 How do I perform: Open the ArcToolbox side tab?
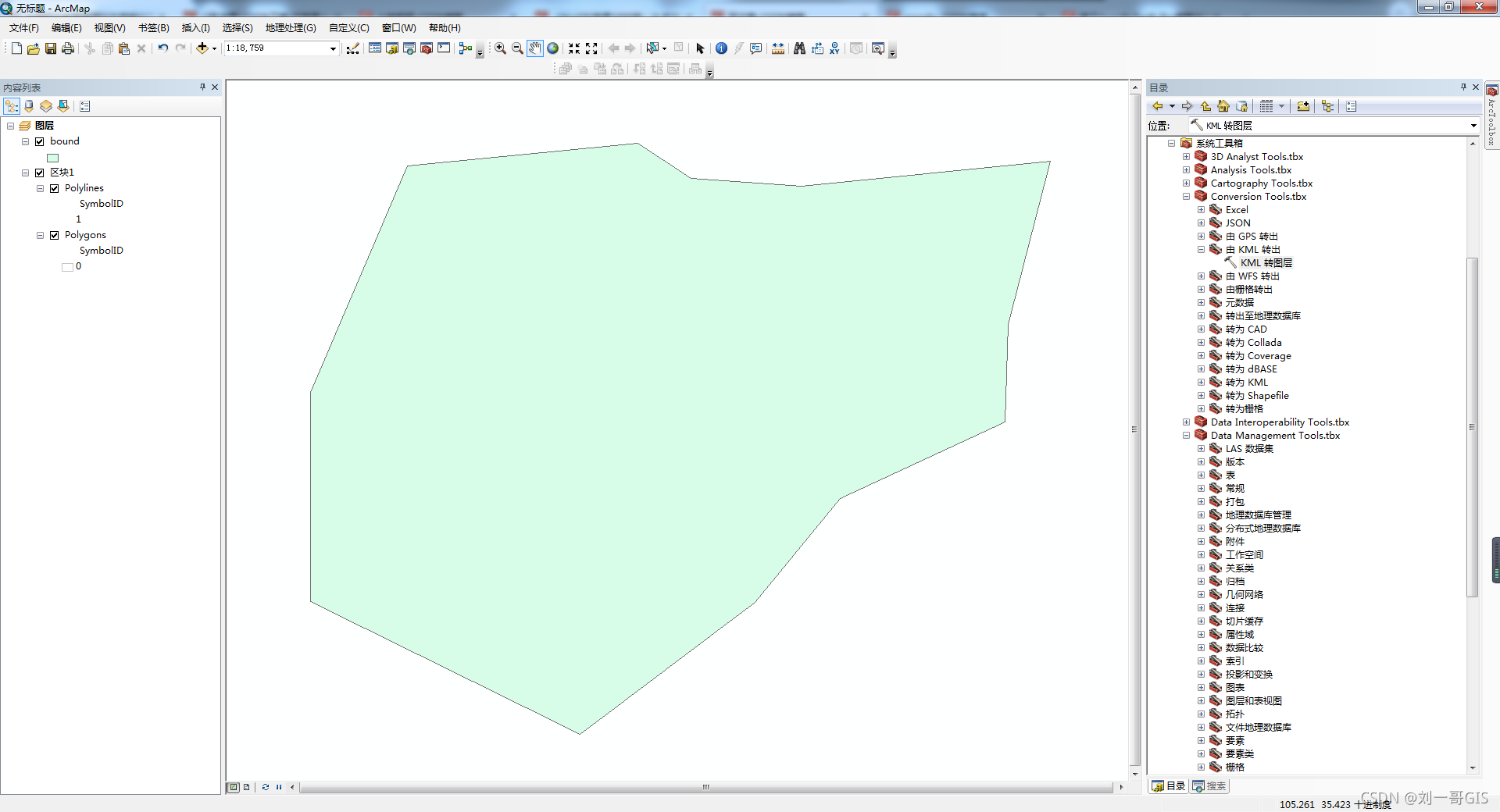[1491, 116]
